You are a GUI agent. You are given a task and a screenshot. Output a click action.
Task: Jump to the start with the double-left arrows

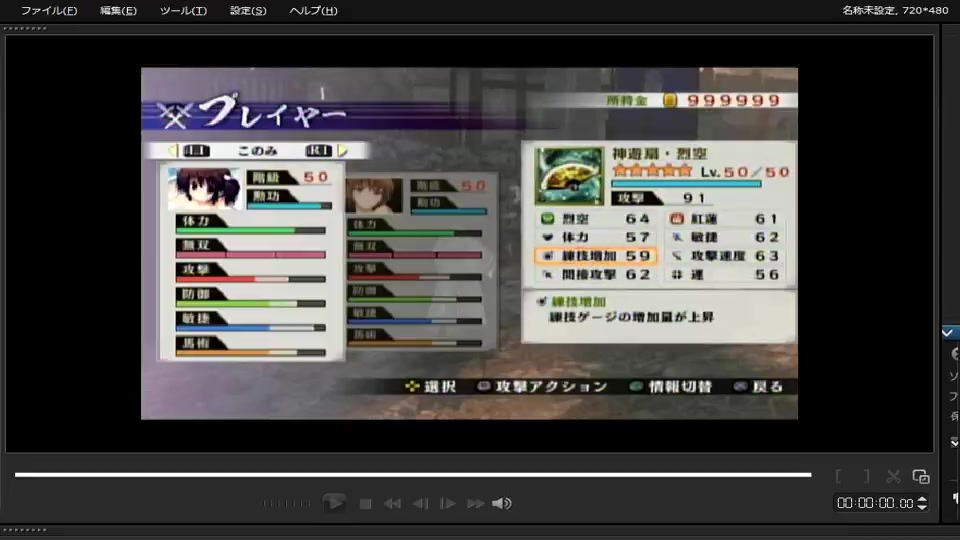392,504
